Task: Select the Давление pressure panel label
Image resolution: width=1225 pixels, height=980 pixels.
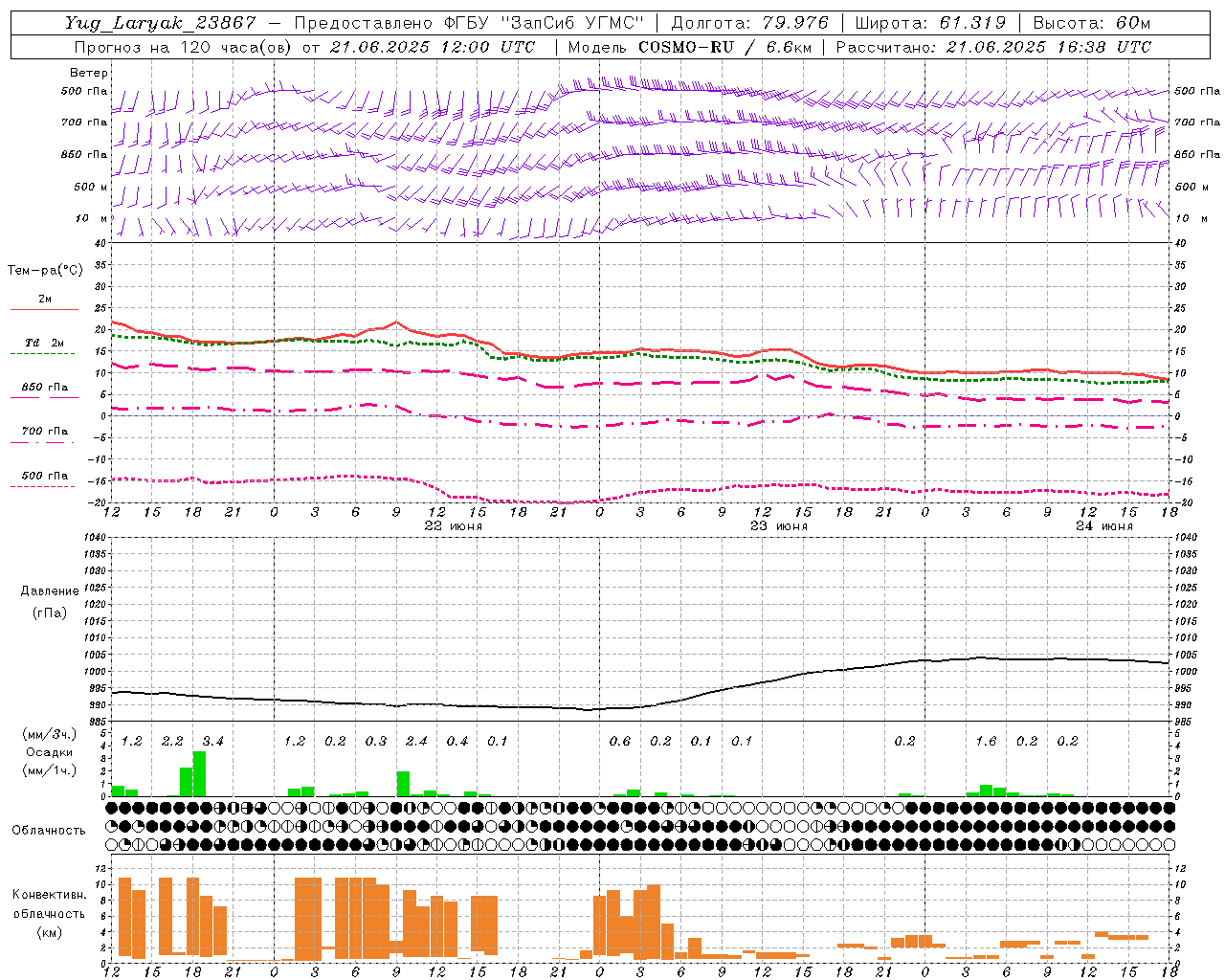Action: [50, 591]
